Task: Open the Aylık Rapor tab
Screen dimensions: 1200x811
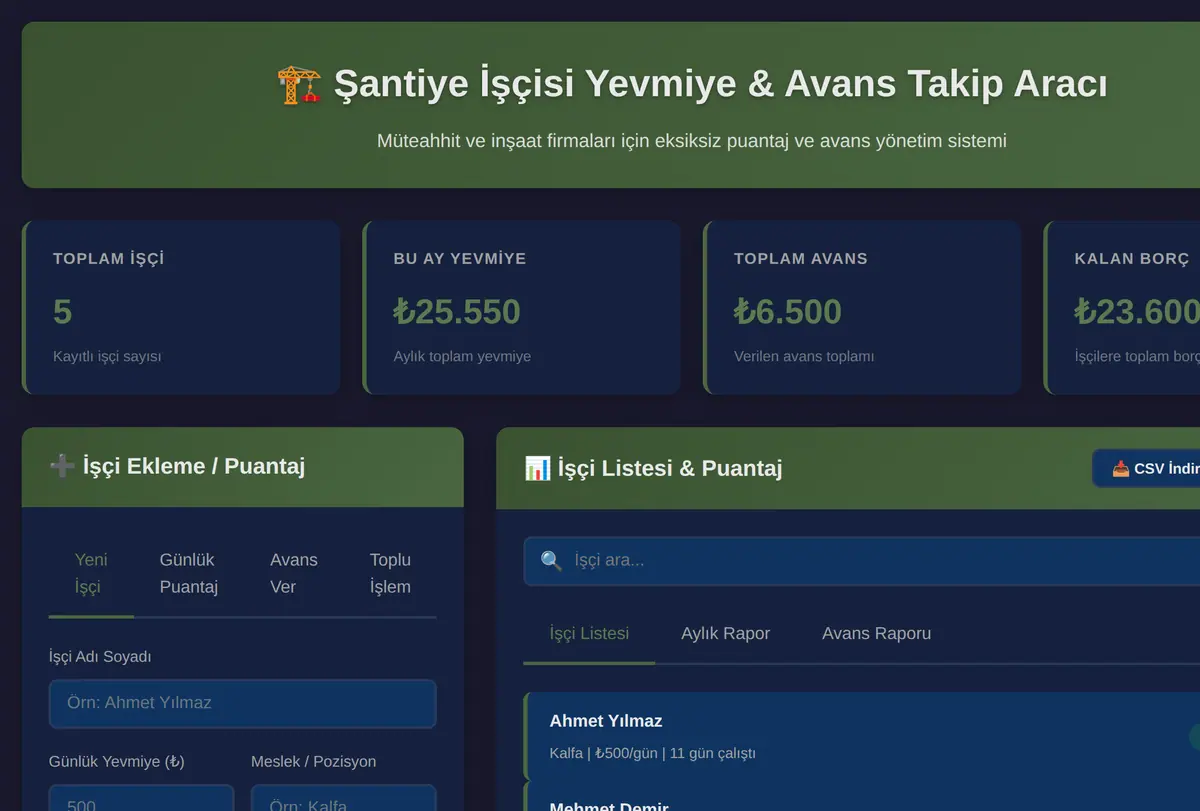Action: tap(725, 633)
